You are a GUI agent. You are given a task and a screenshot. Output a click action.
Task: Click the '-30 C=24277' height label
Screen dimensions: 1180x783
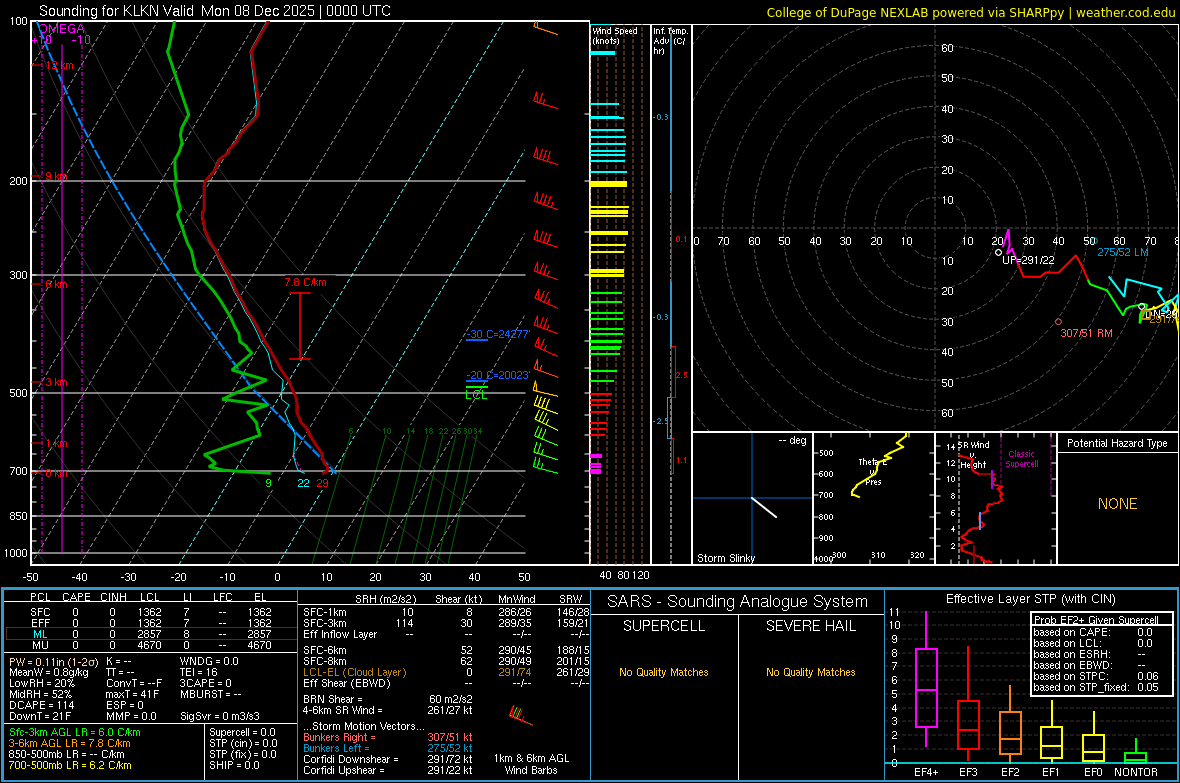pyautogui.click(x=497, y=334)
